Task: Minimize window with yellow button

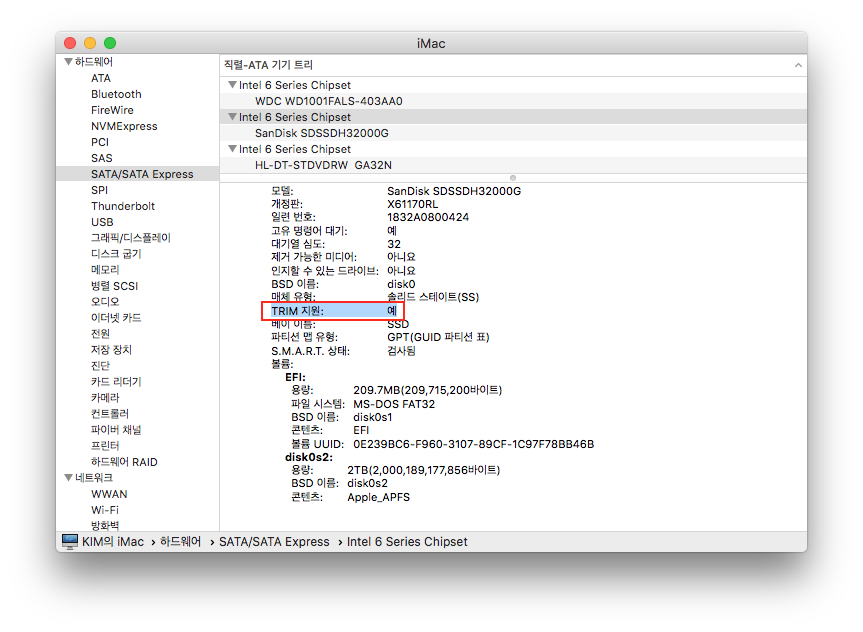Action: tap(90, 43)
